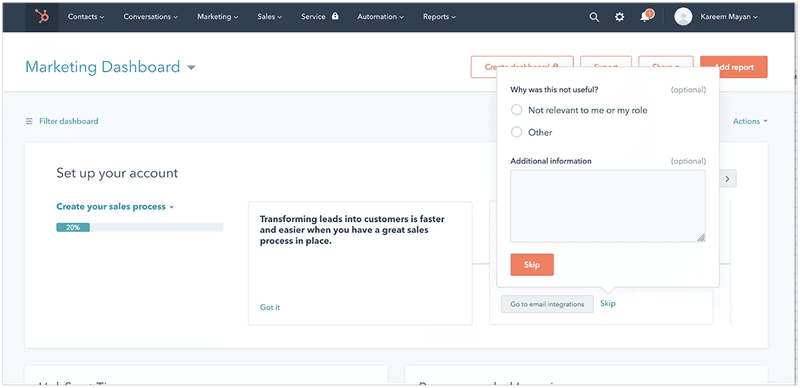The image size is (800, 388).
Task: Open the Share dropdown button
Action: 666,67
